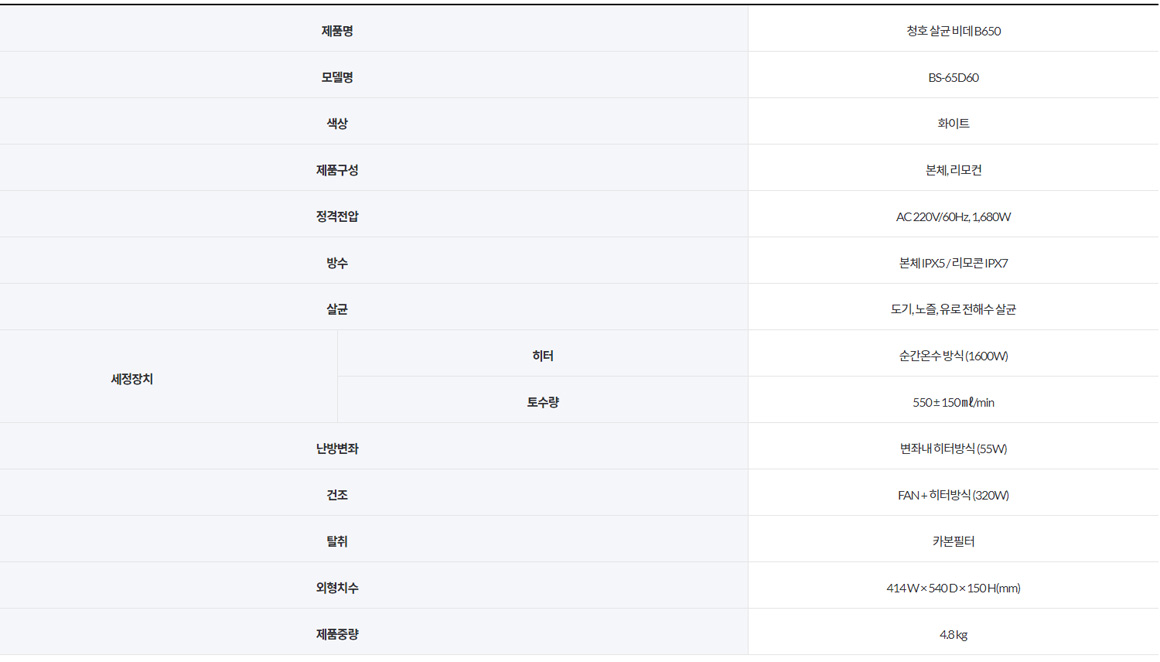This screenshot has height=662, width=1160.
Task: Select the 변좌 내 히터방식 (55W) value
Action: tap(953, 449)
